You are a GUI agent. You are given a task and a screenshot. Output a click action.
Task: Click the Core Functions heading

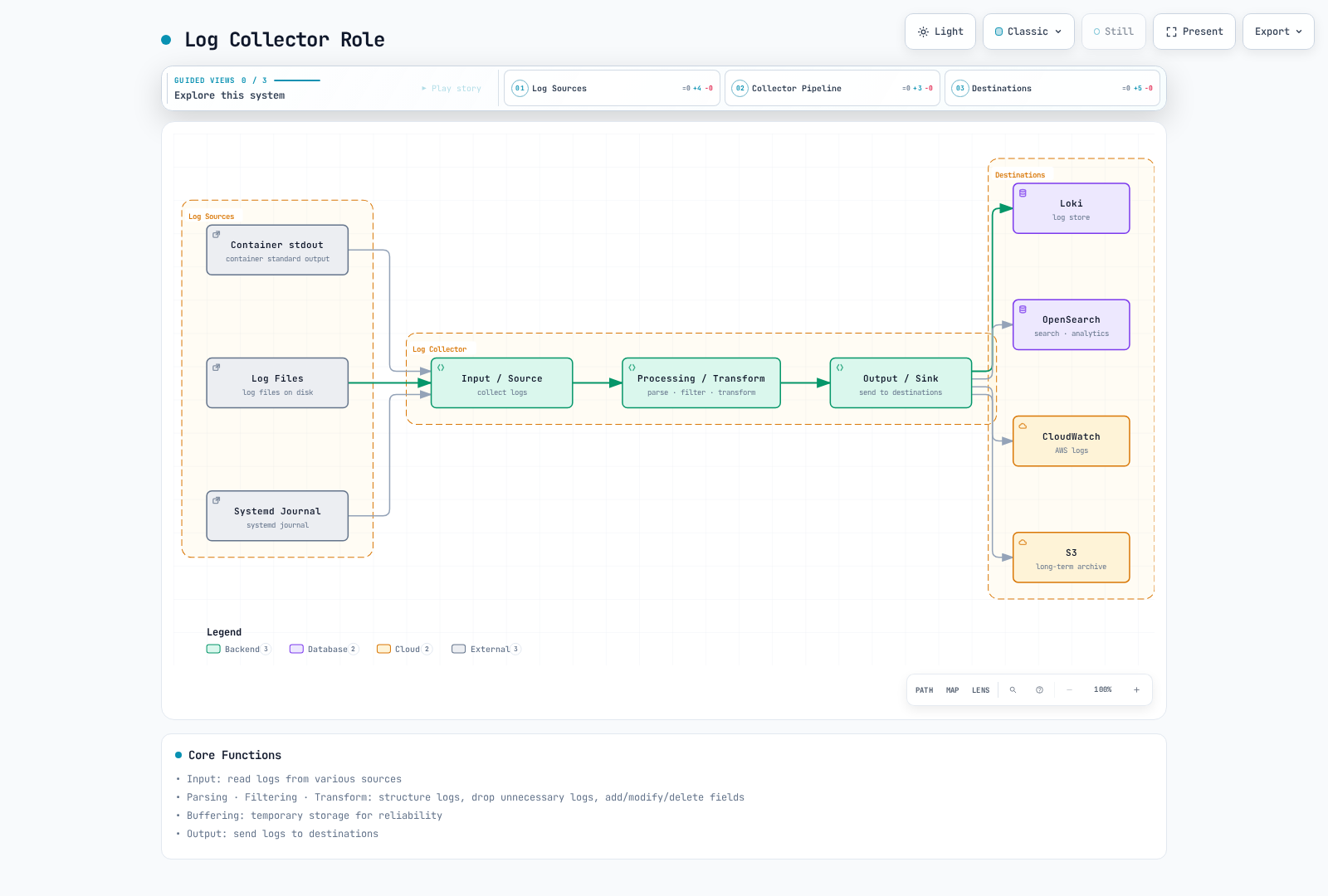point(235,755)
